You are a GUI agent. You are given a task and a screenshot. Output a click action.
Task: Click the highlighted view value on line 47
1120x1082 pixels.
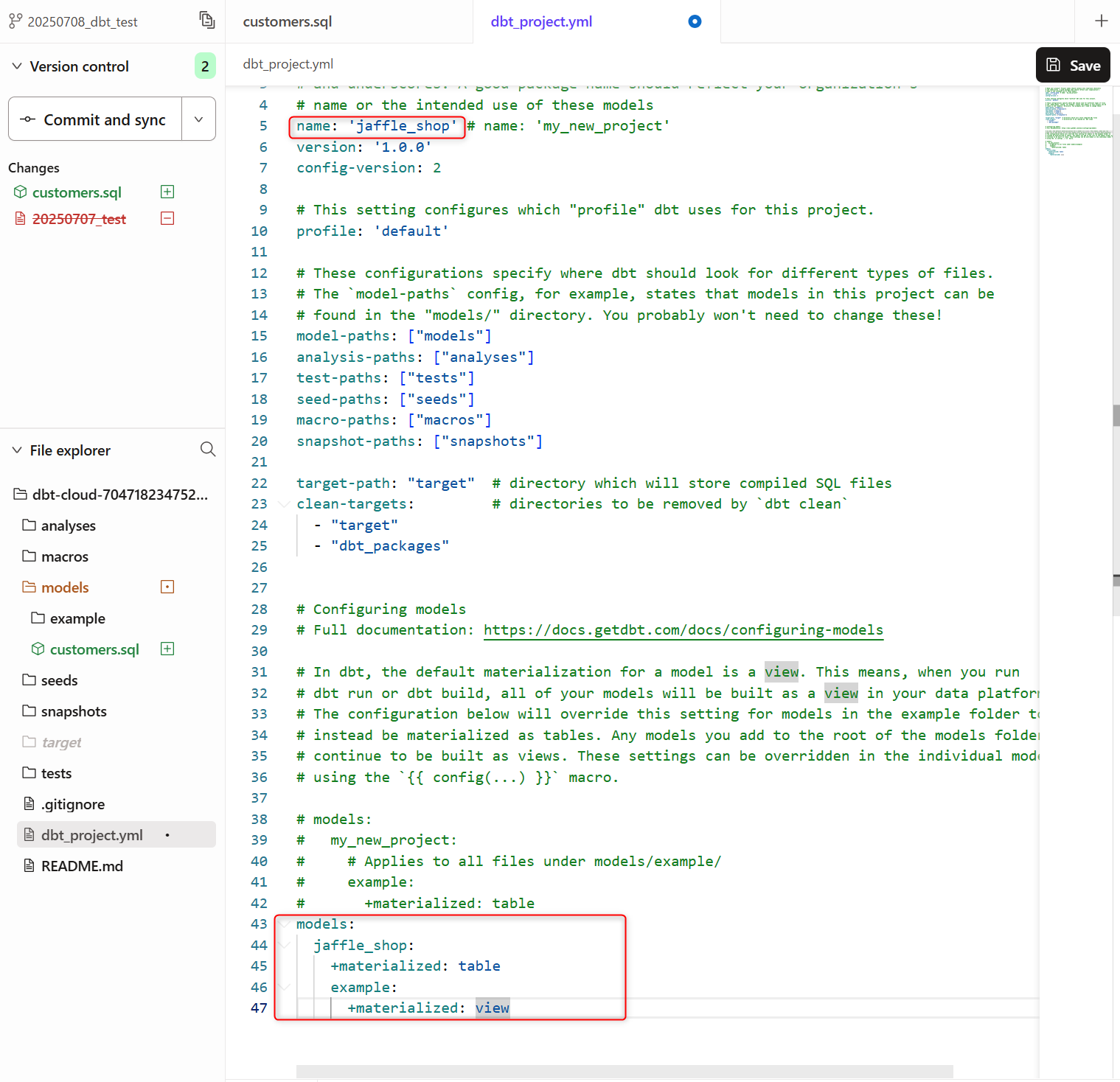(x=493, y=1008)
